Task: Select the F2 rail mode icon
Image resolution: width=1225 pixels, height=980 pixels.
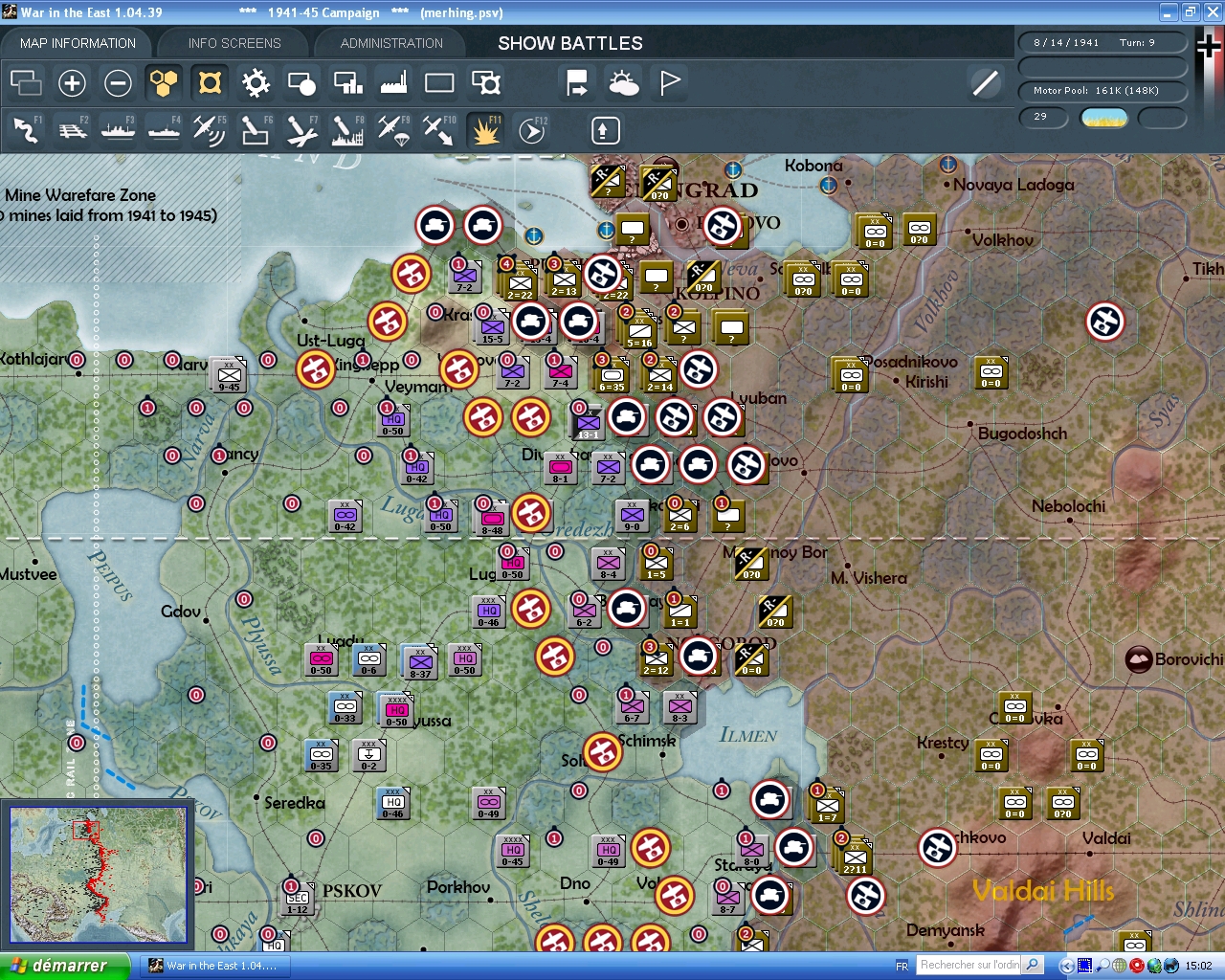Action: coord(73,130)
